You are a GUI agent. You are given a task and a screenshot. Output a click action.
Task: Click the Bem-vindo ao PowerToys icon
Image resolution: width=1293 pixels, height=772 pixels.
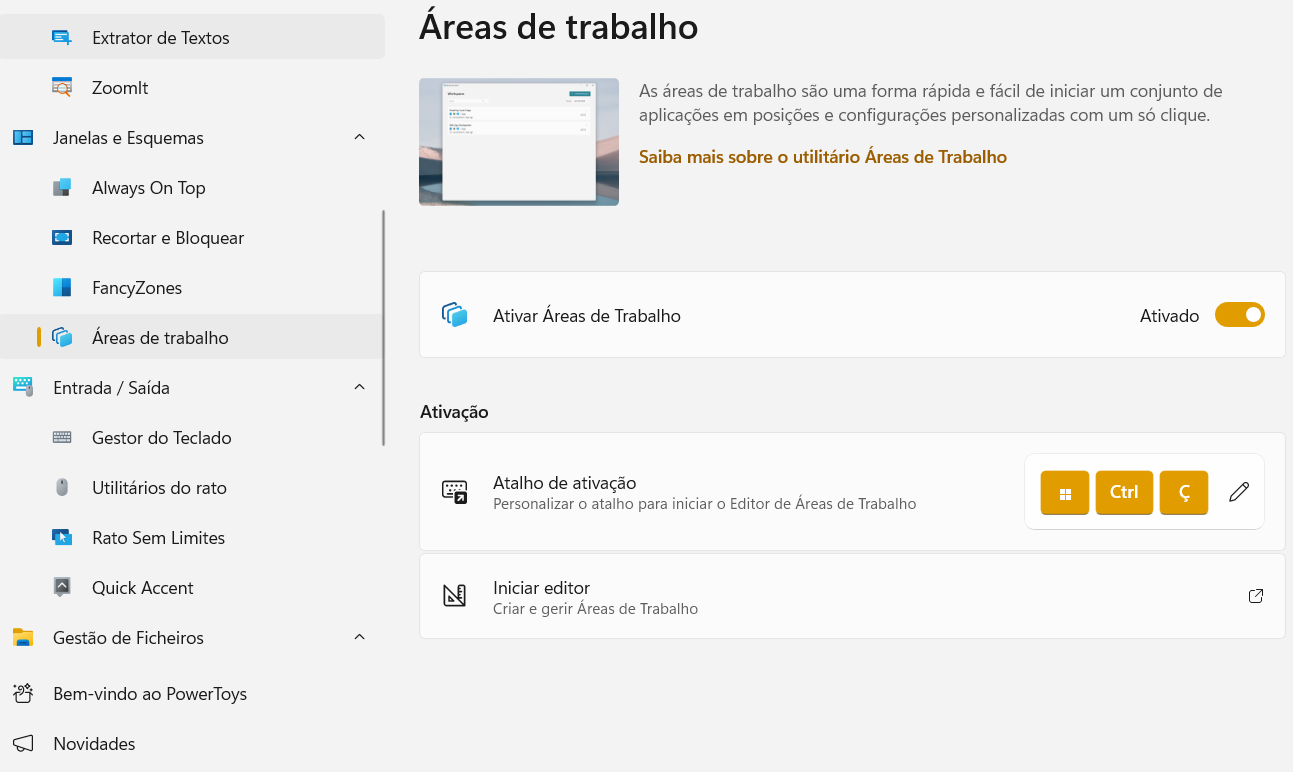pos(23,694)
